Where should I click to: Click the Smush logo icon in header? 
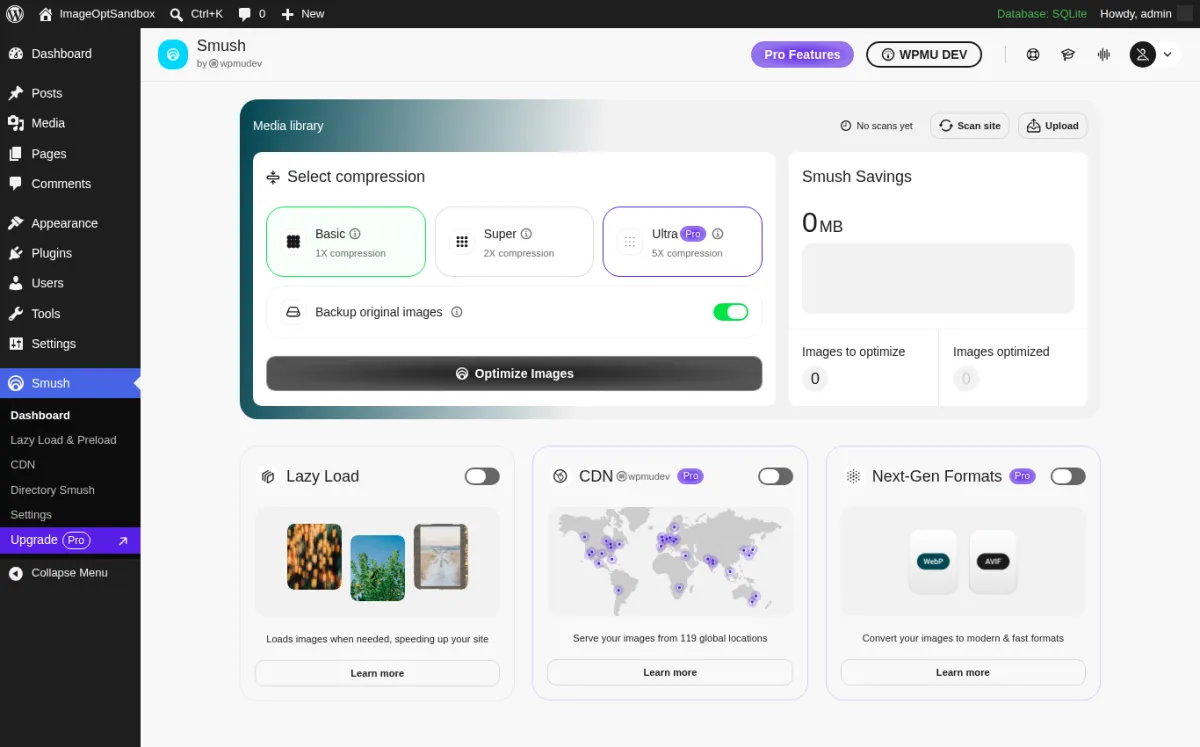coord(173,54)
